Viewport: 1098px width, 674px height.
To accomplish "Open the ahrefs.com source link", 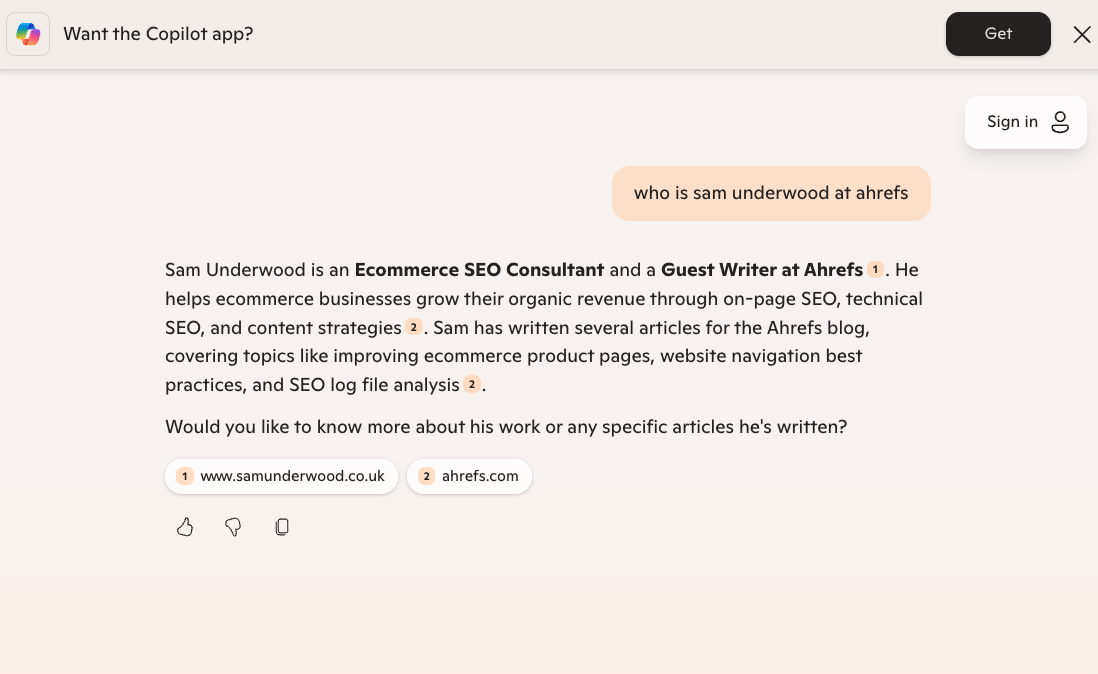I will coord(480,476).
